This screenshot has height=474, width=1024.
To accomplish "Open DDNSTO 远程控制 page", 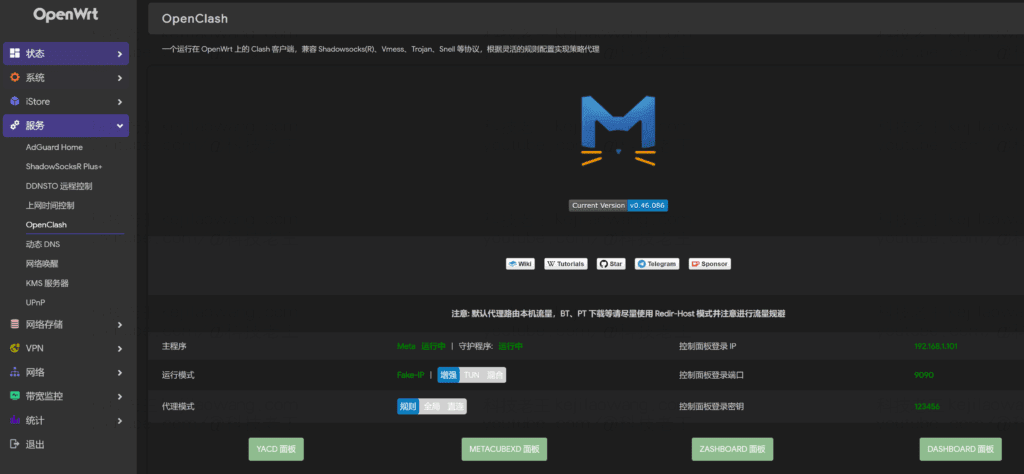I will coord(59,186).
